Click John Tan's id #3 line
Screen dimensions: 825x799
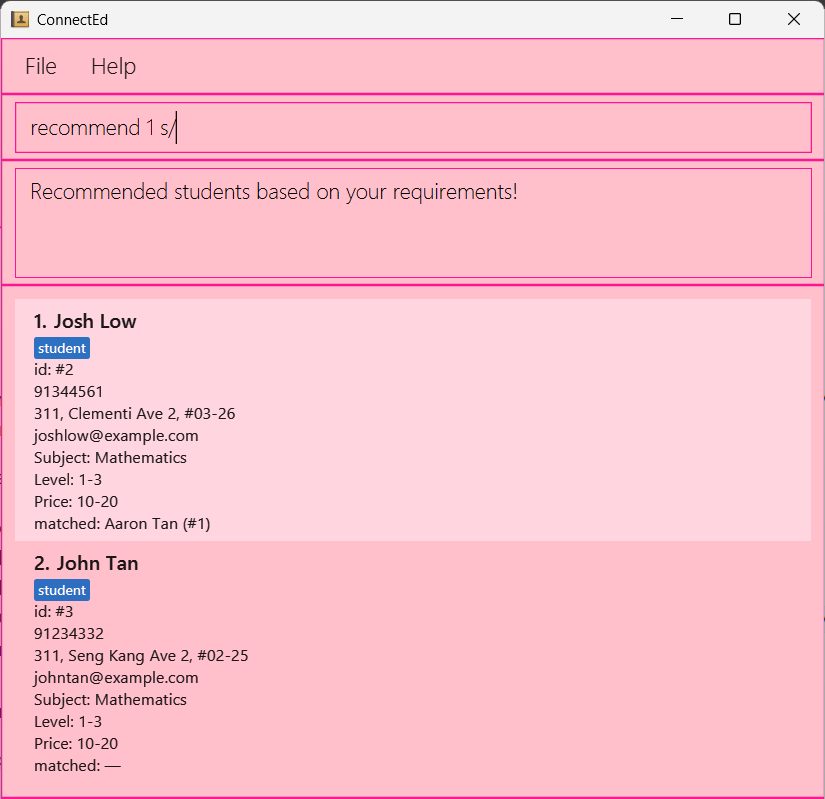pyautogui.click(x=54, y=611)
